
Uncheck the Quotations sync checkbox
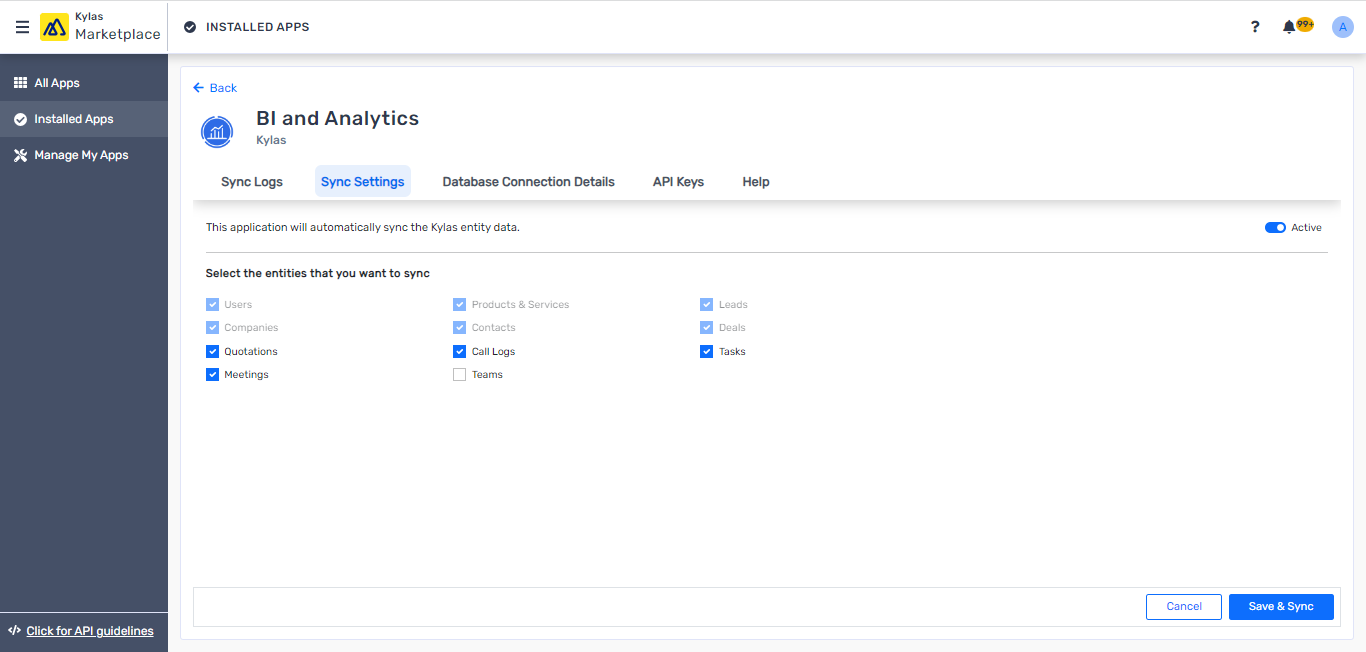tap(212, 351)
